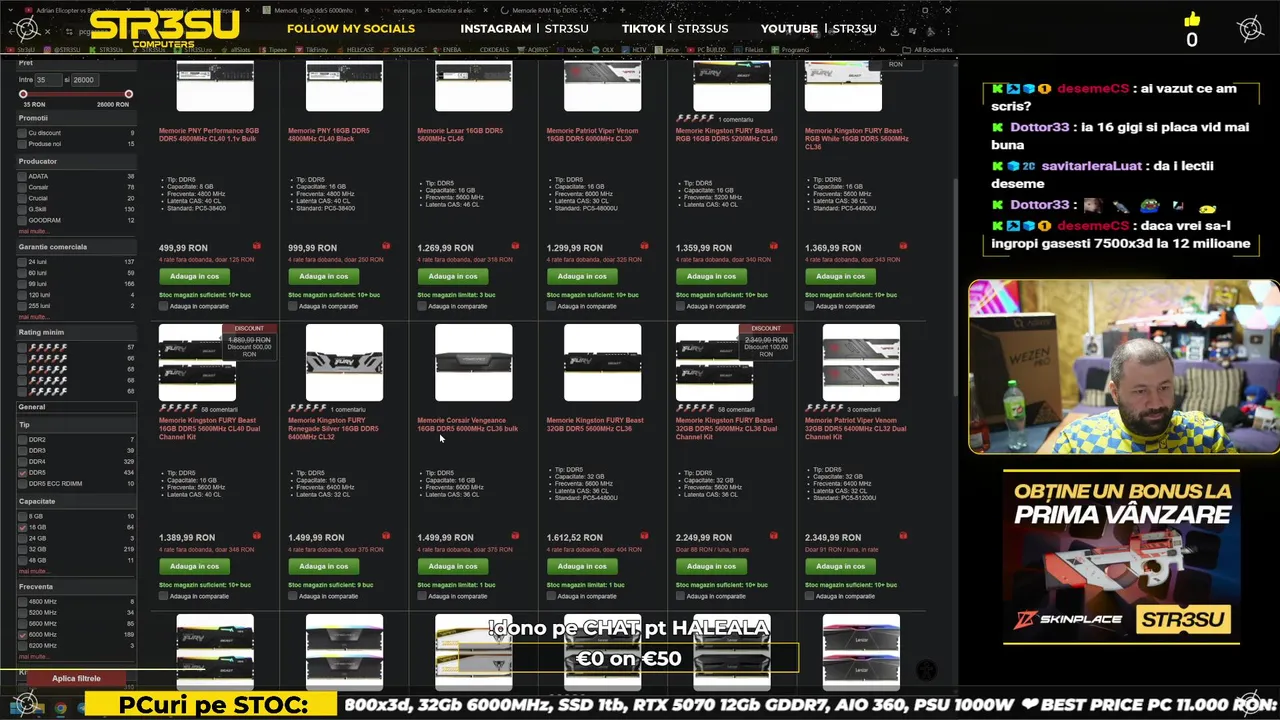Click the maximum price field showing 26000

tap(83, 80)
